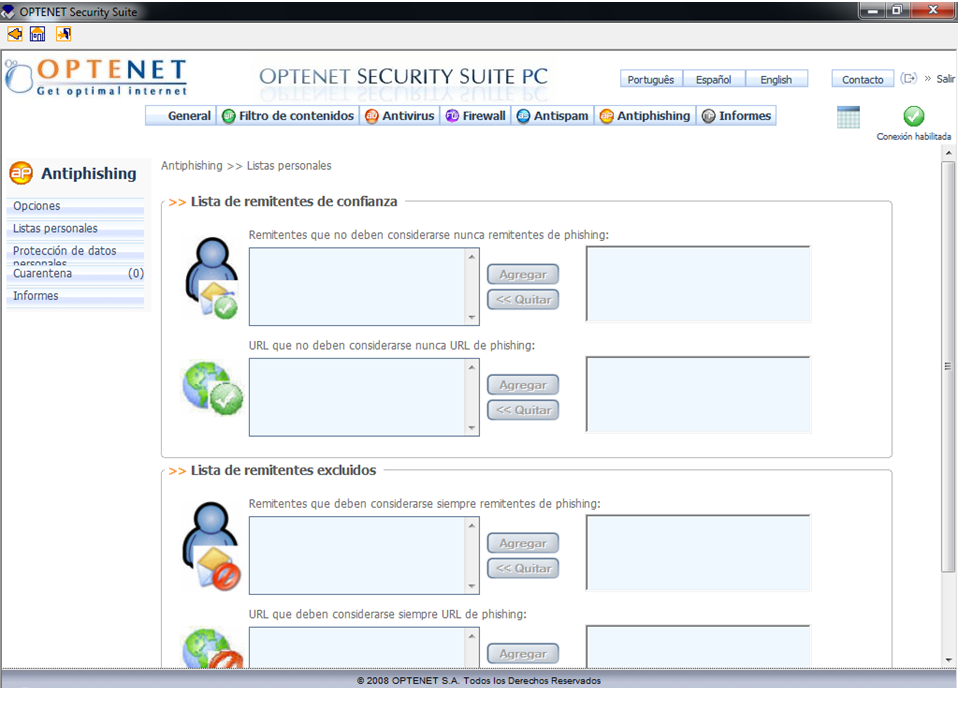The image size is (960, 720).
Task: Select Cuarentena in the sidebar
Action: click(43, 273)
